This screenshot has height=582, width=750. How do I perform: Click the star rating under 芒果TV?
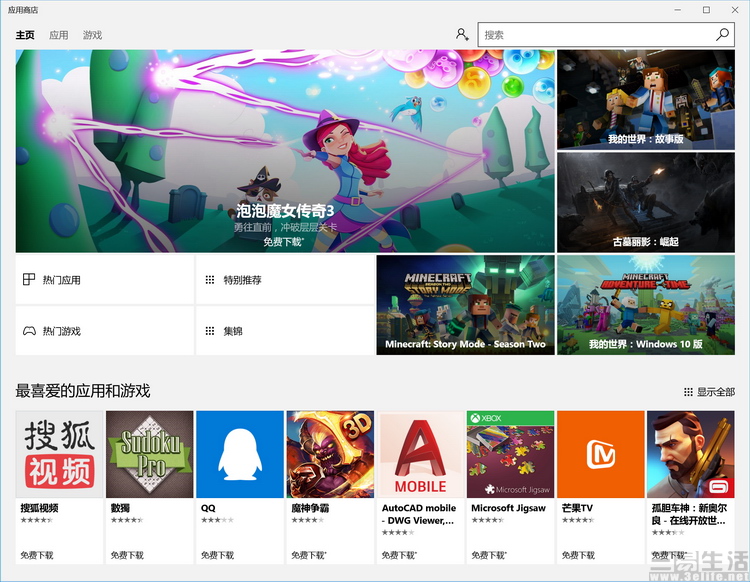click(578, 520)
